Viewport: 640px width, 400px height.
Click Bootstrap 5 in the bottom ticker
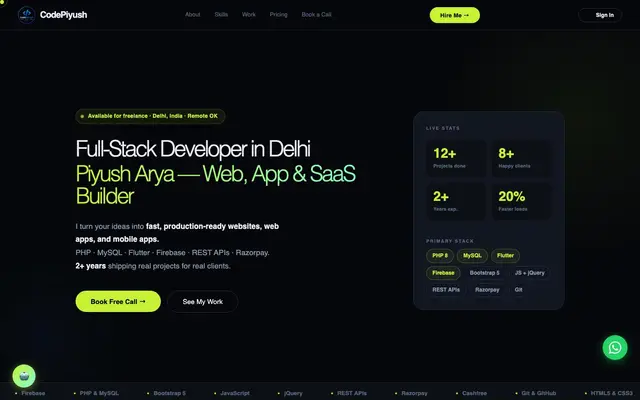pyautogui.click(x=169, y=393)
